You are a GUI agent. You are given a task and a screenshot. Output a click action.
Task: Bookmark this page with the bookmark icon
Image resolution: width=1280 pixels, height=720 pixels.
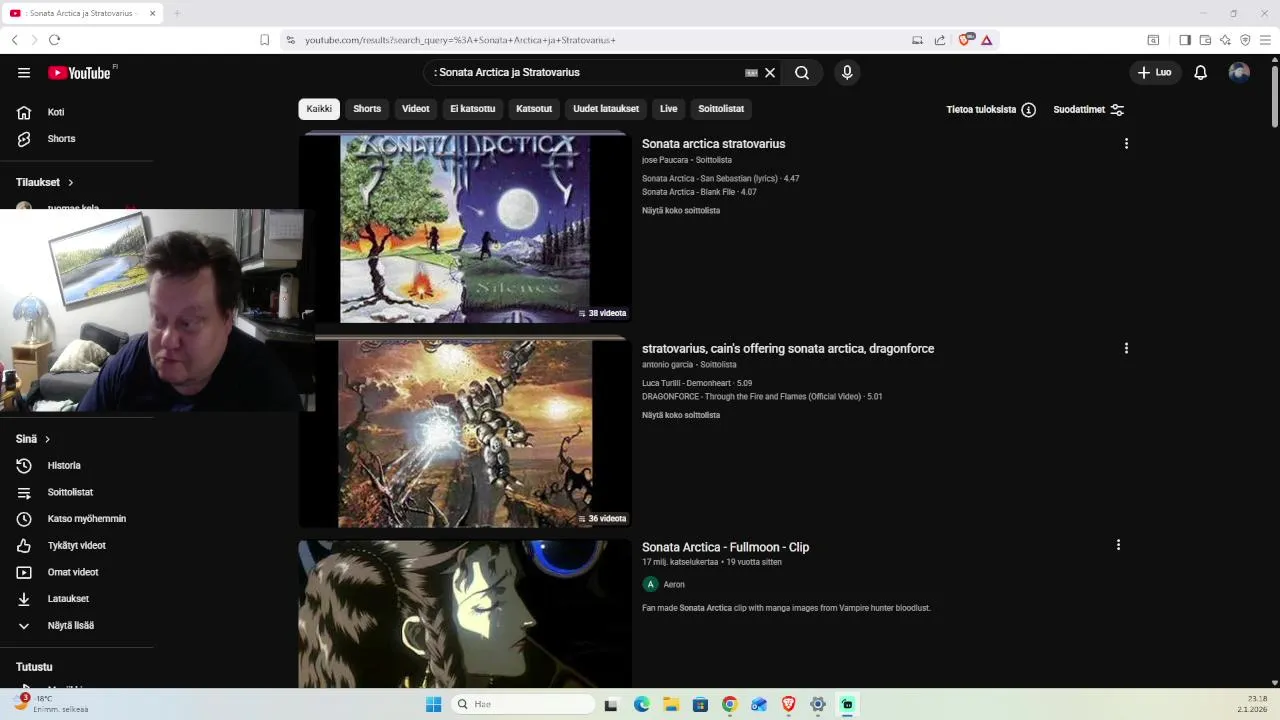tap(264, 40)
